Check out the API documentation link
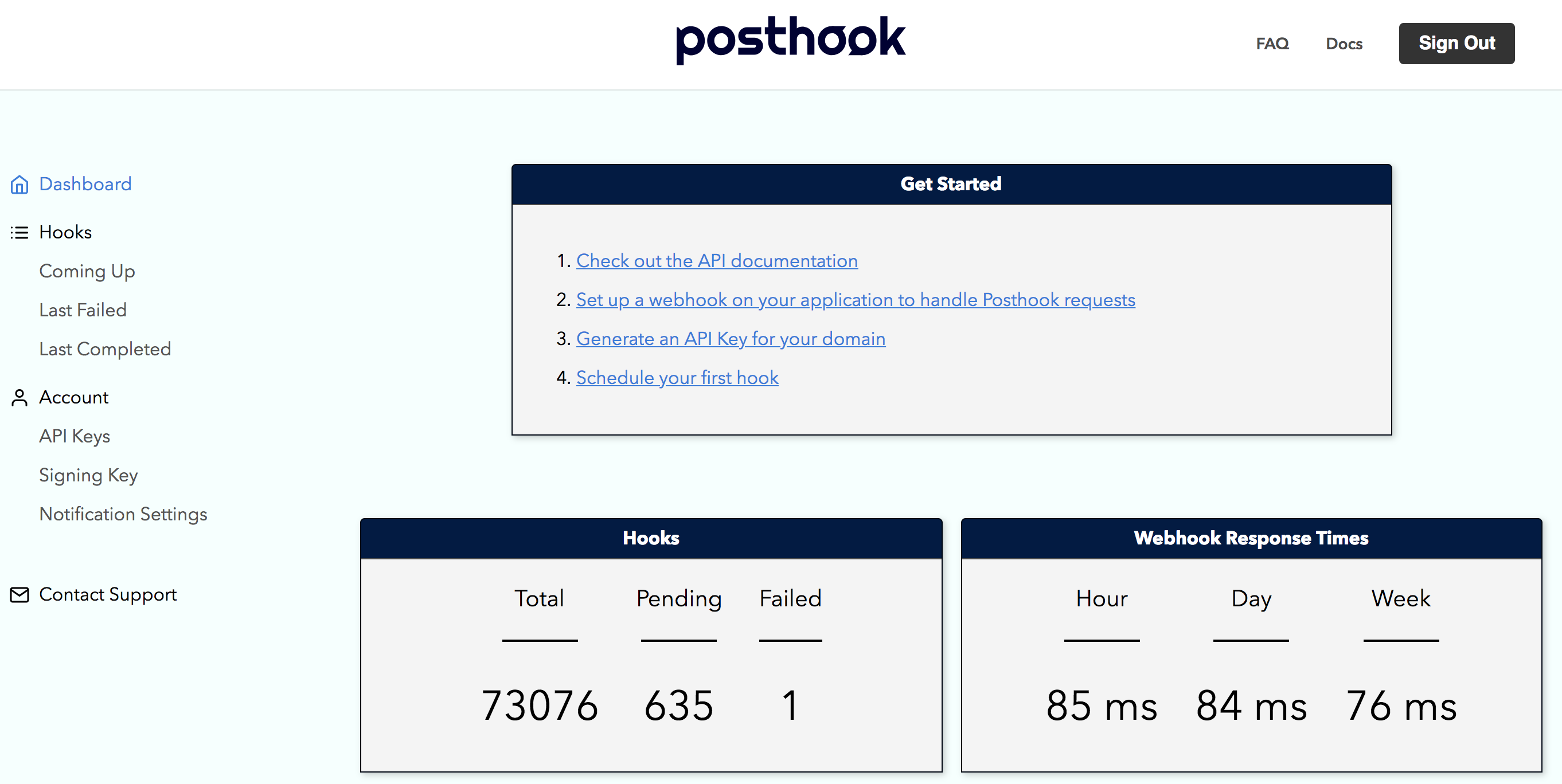 [x=716, y=261]
